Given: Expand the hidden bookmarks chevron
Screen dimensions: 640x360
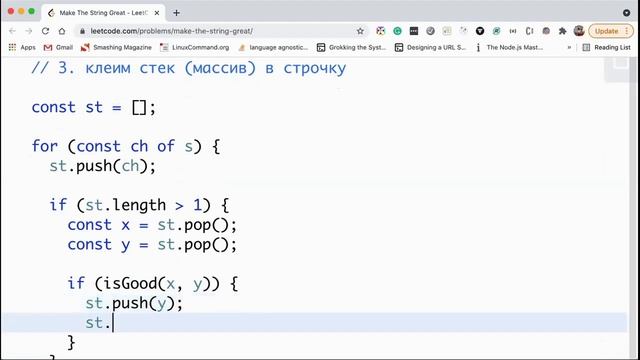Looking at the screenshot, I should tap(569, 47).
